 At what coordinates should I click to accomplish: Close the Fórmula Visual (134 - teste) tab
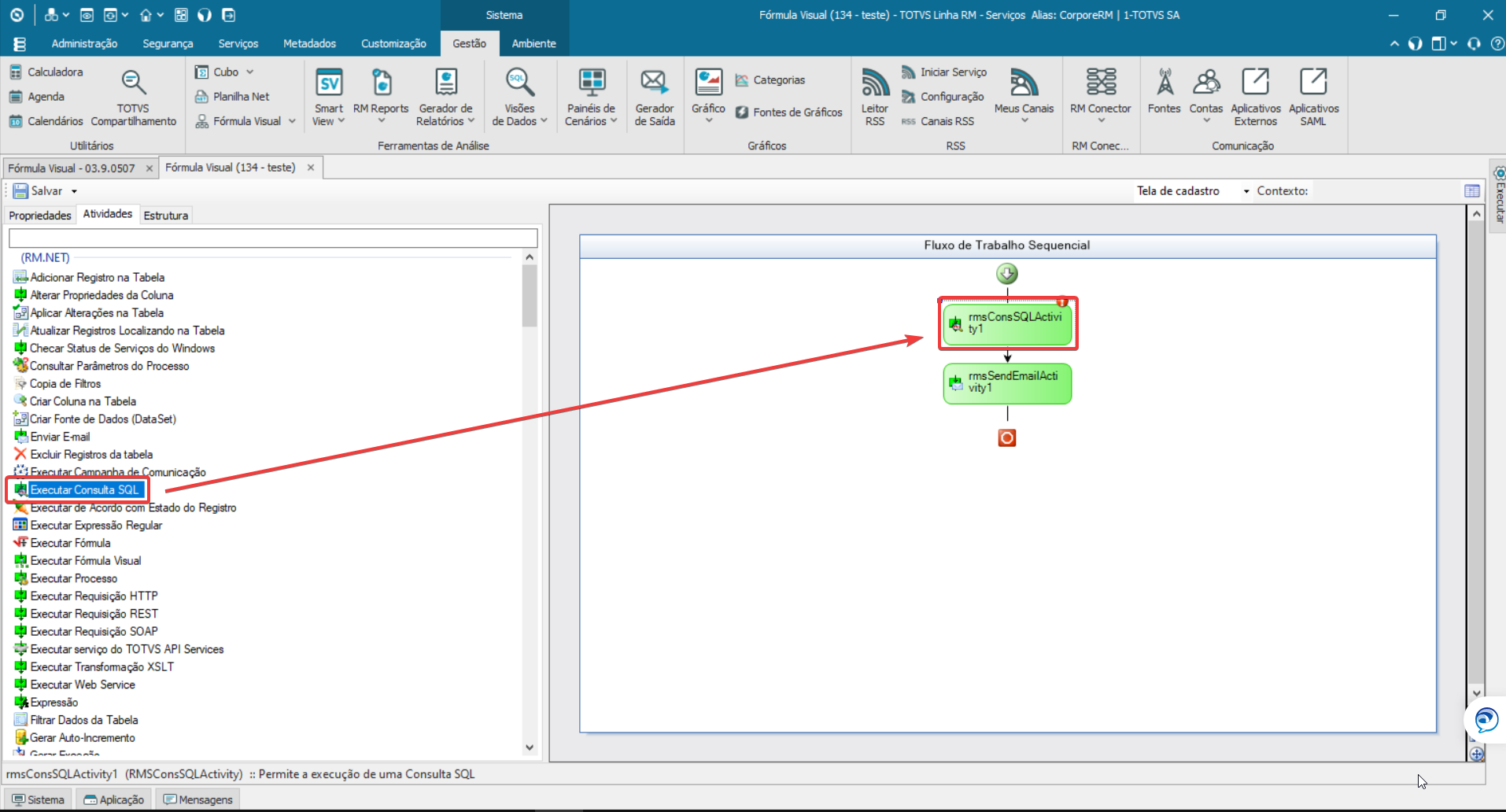point(311,168)
